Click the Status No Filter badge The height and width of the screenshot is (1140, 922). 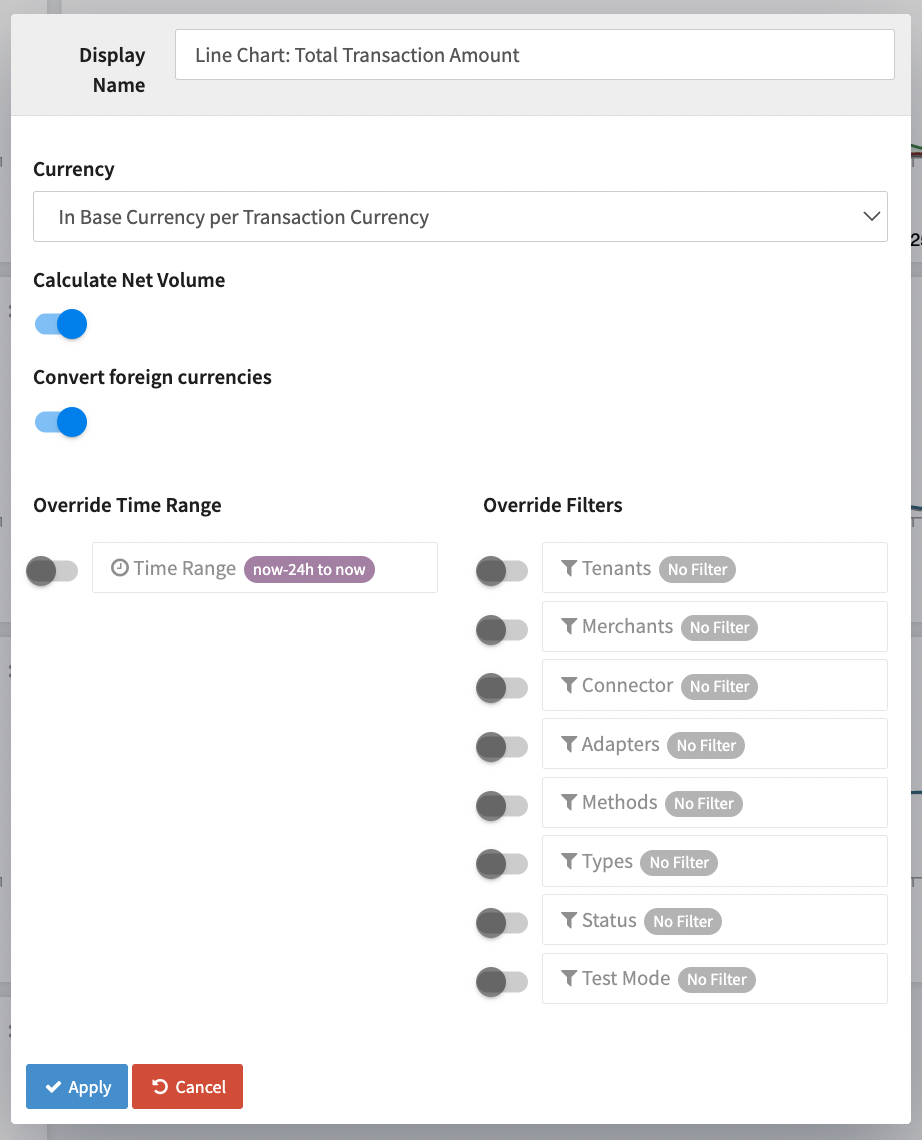pyautogui.click(x=683, y=921)
